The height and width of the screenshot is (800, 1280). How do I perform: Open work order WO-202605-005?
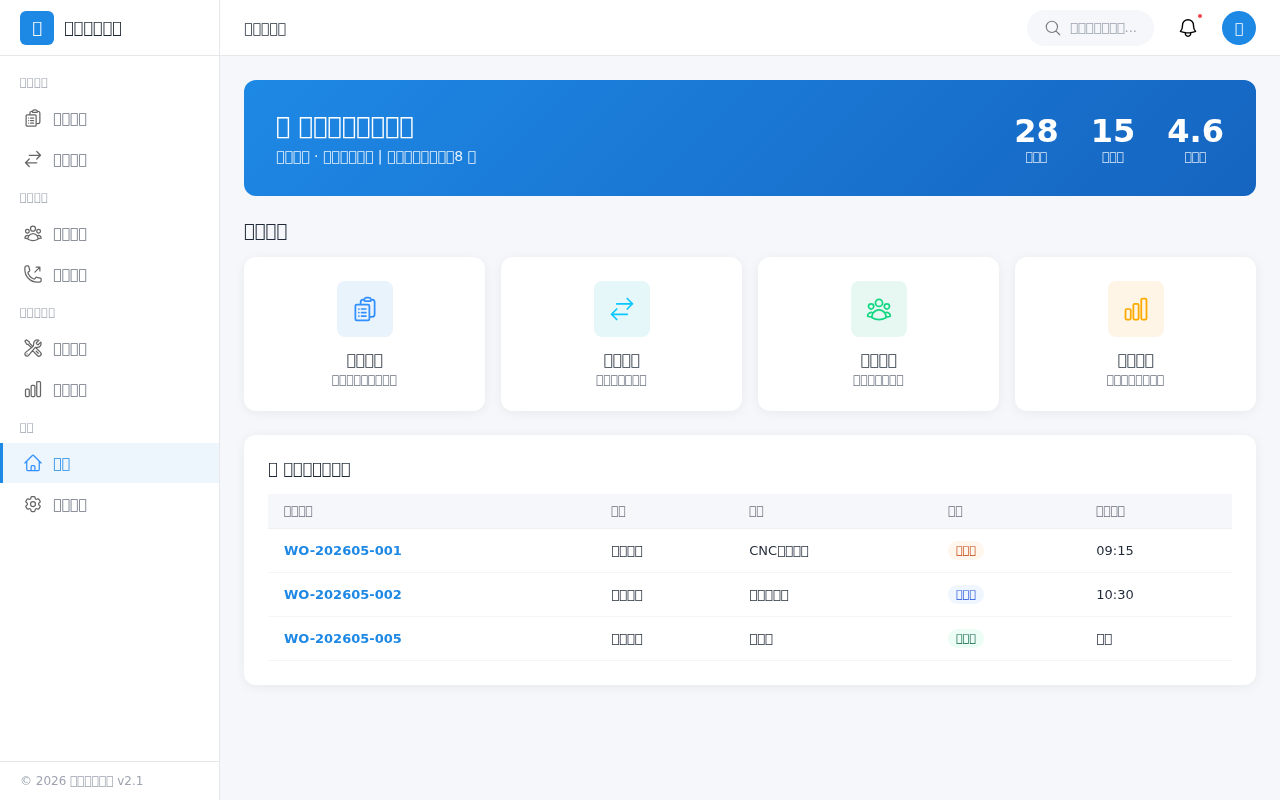[x=343, y=639]
